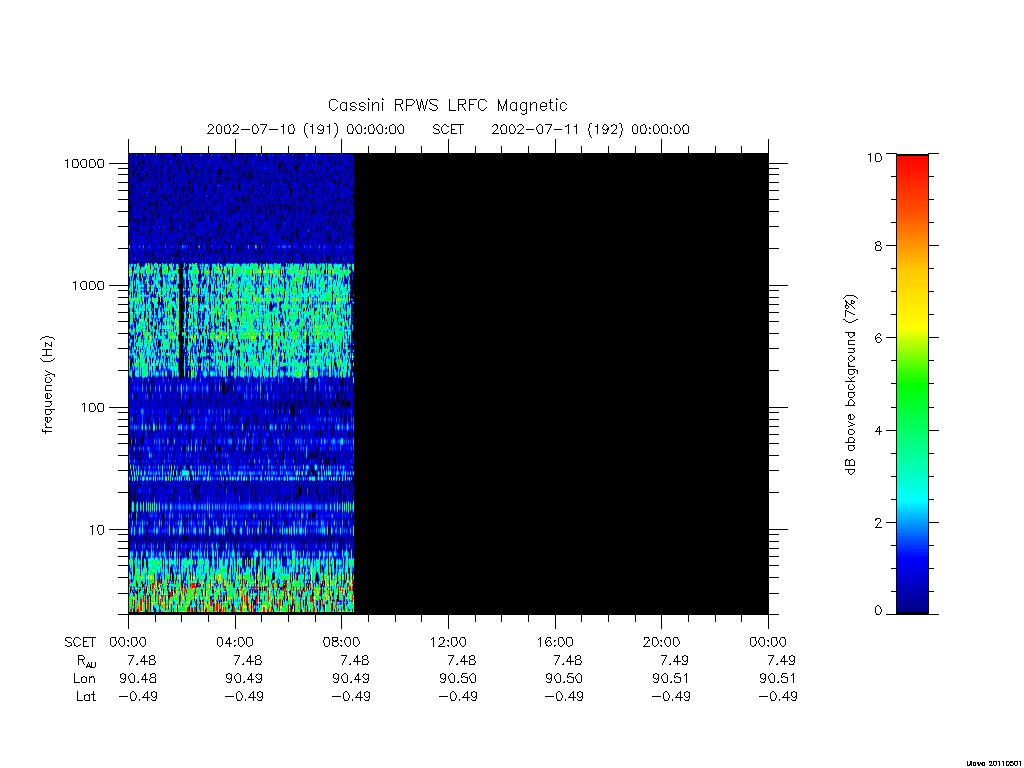Click the '08:00' time axis label
This screenshot has width=1024, height=768.
342,642
